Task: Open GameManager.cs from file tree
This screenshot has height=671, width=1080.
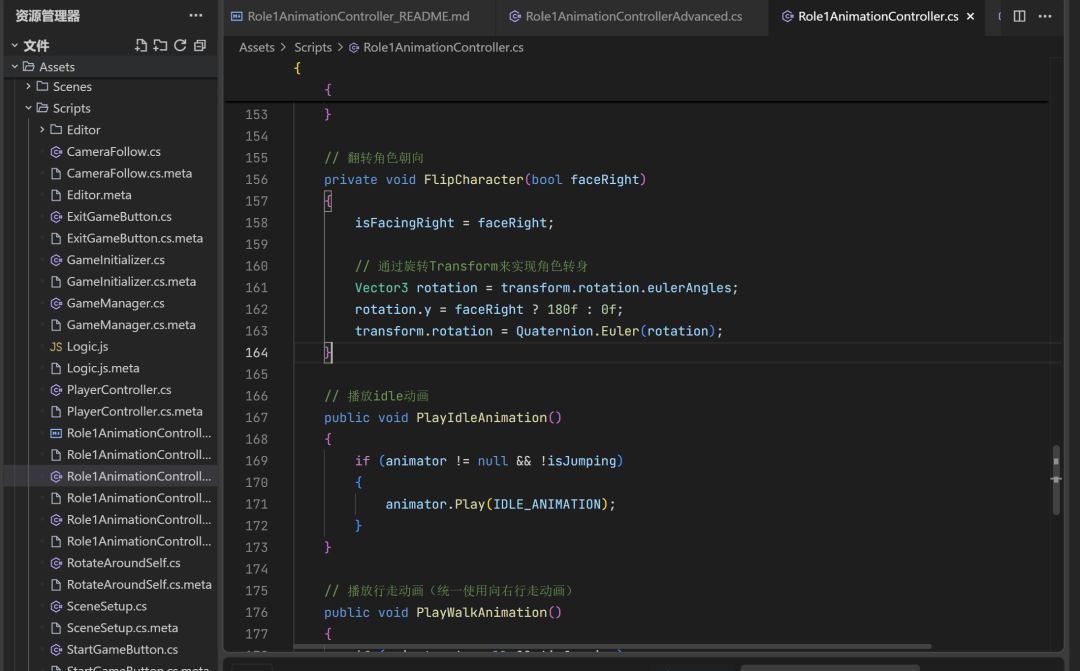Action: (115, 303)
